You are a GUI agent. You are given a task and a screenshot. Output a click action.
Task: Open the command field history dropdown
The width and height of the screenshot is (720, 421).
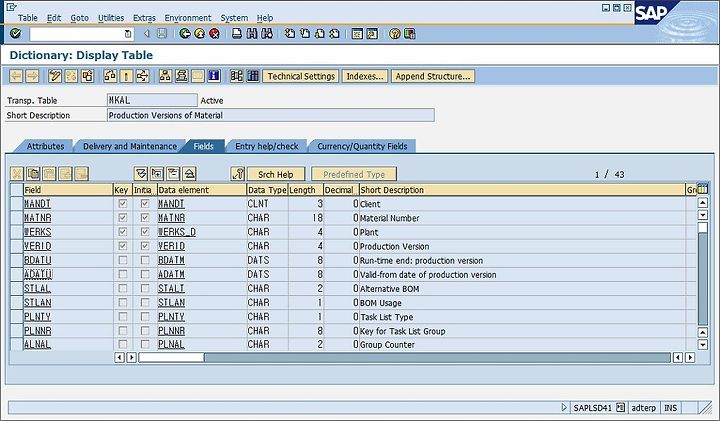(x=128, y=34)
